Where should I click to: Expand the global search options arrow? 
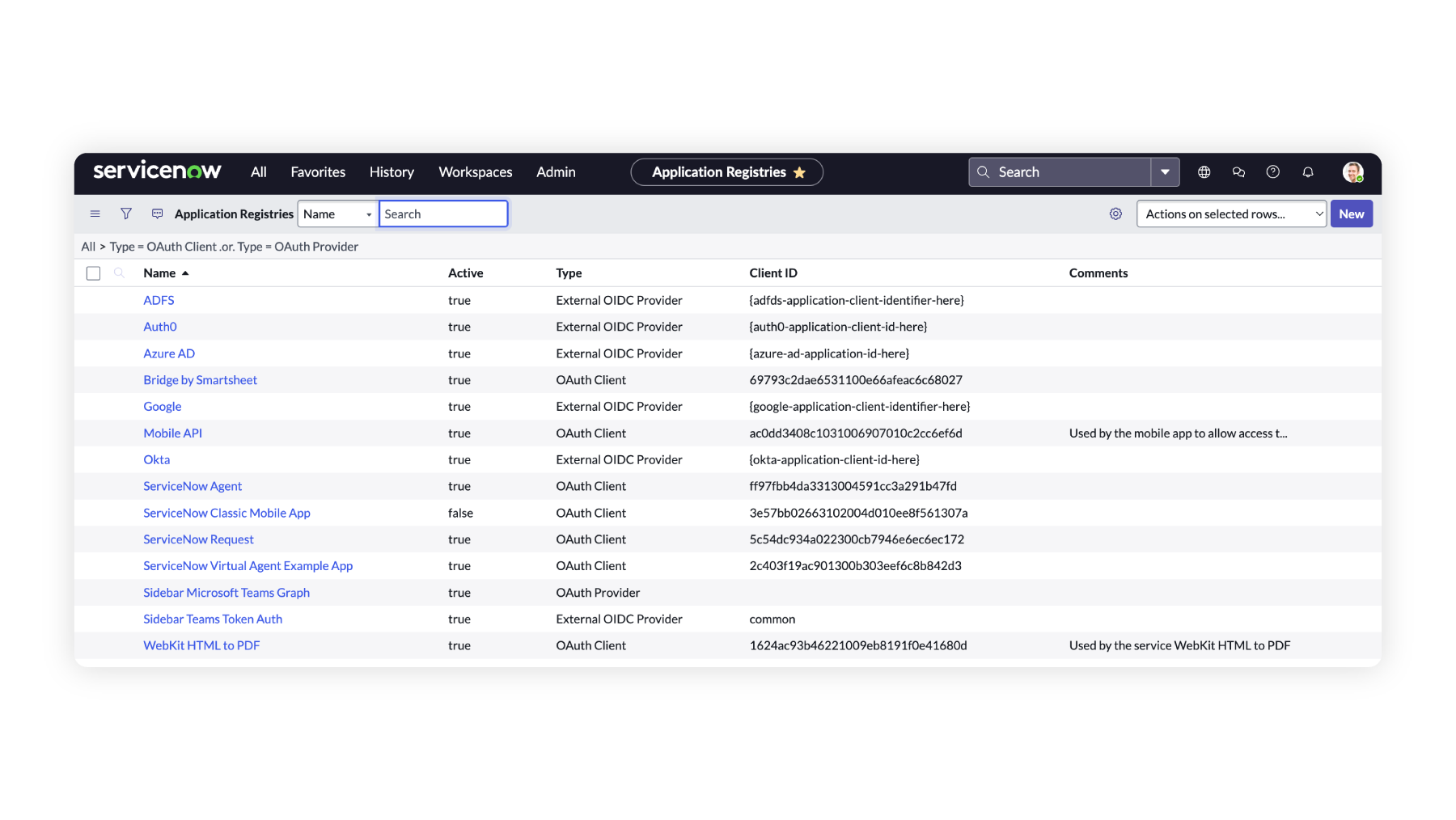1165,172
